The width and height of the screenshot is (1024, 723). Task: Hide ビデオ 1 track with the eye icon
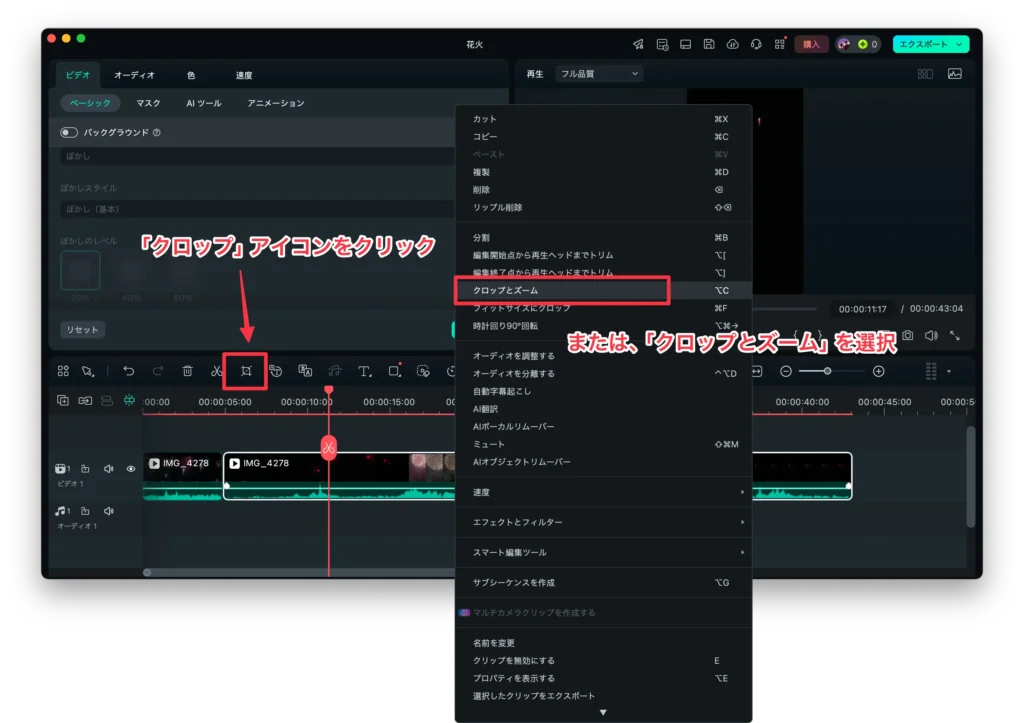click(x=130, y=468)
